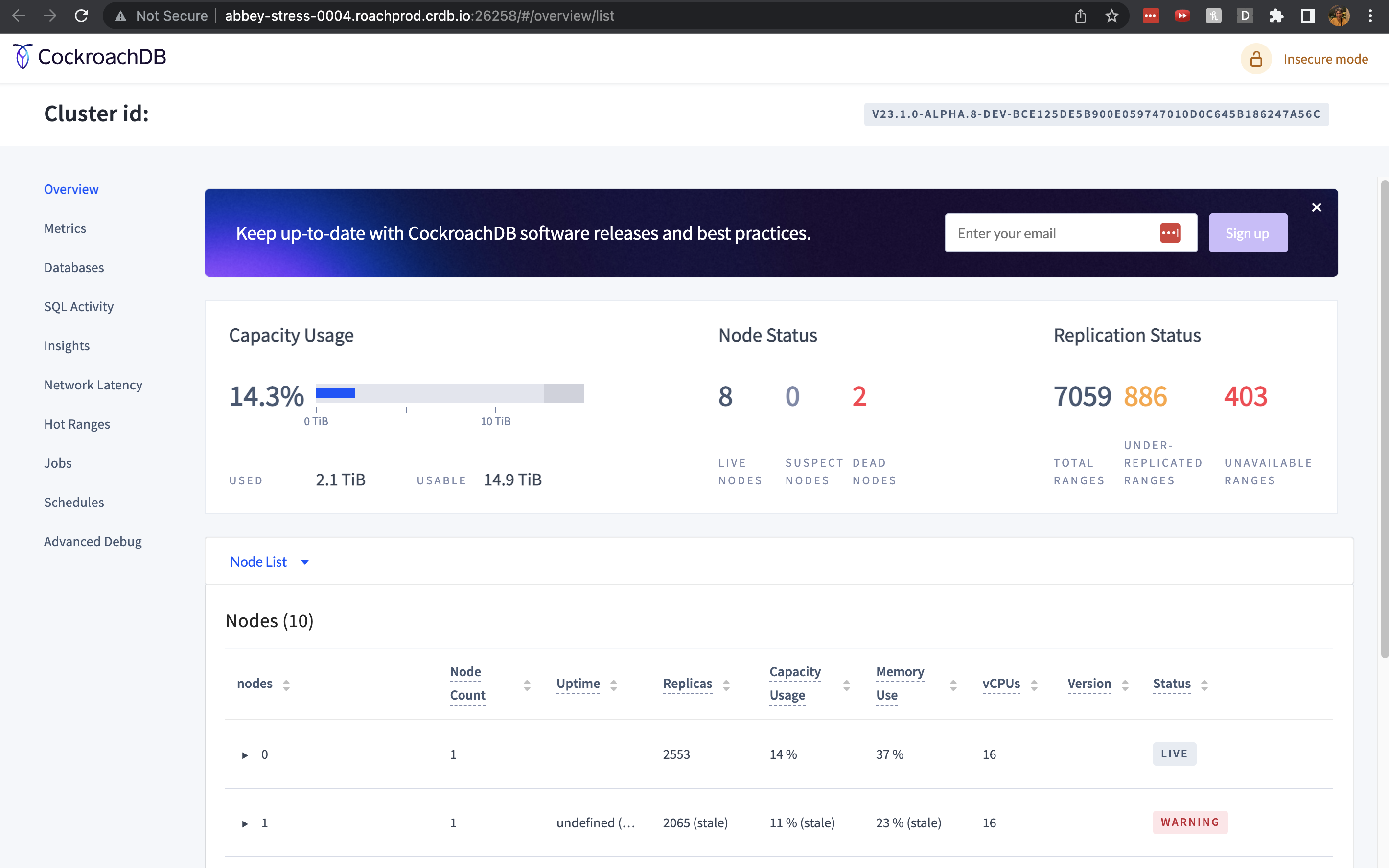Dismiss the email signup banner
Viewport: 1389px width, 868px height.
click(1316, 207)
